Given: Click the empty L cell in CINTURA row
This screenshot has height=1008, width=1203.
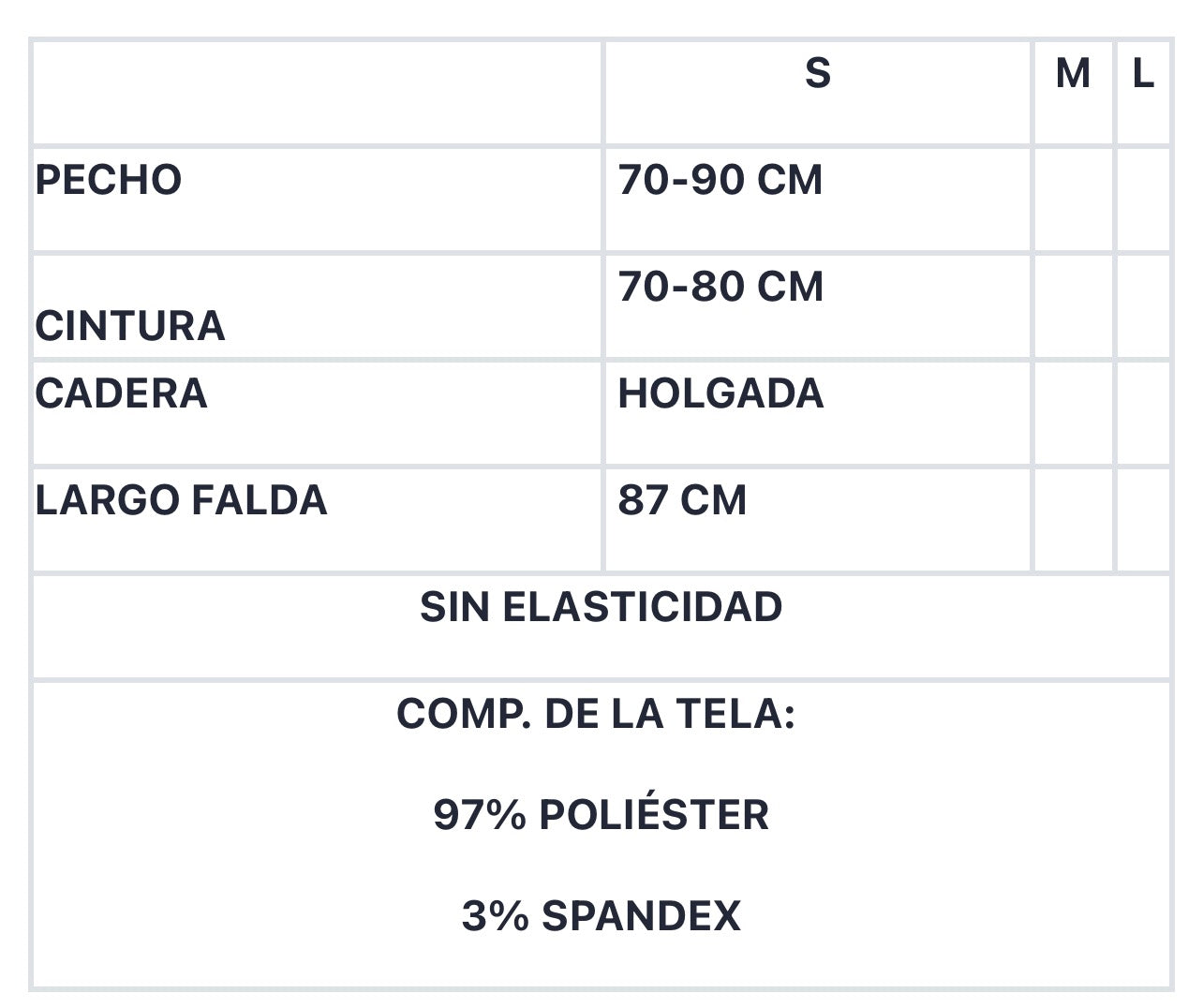Looking at the screenshot, I should pyautogui.click(x=1143, y=306).
